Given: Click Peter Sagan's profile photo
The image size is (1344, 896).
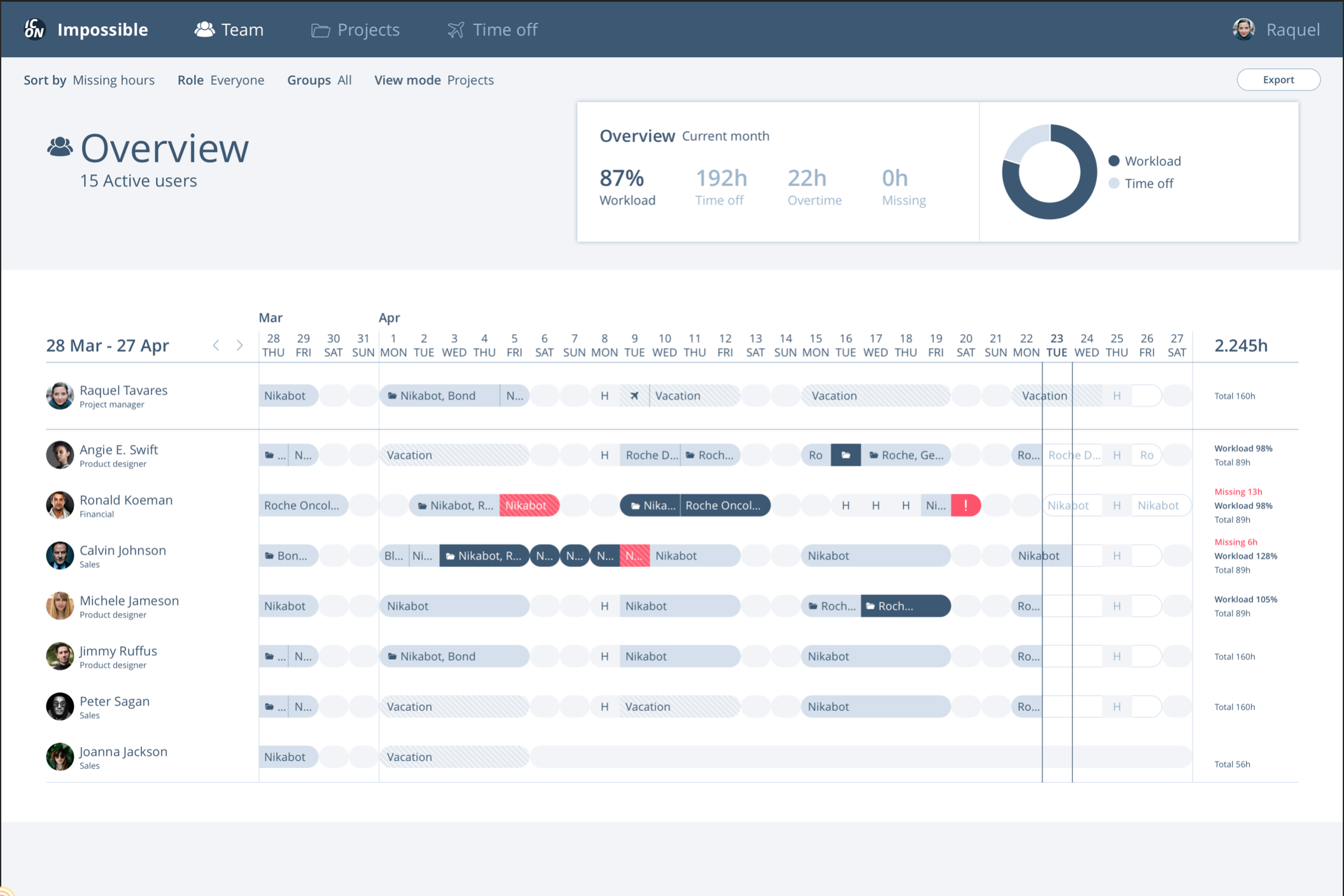Looking at the screenshot, I should 60,706.
